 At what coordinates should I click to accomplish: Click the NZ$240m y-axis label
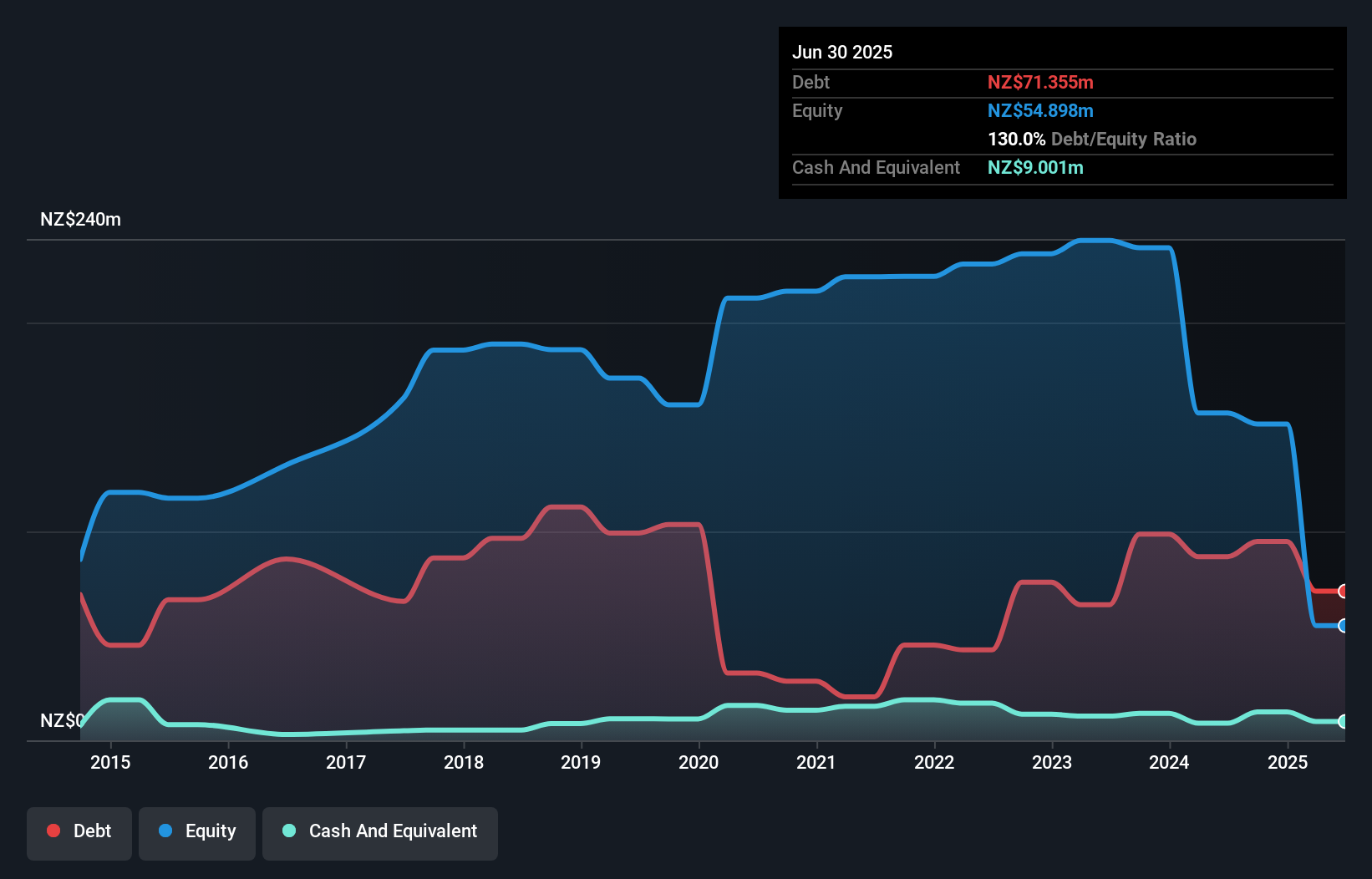81,220
